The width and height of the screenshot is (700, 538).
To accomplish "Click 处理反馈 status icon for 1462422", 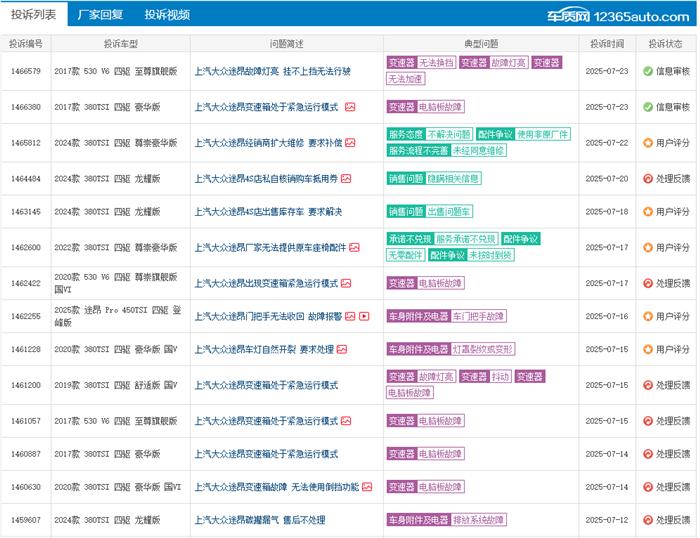I will point(648,284).
